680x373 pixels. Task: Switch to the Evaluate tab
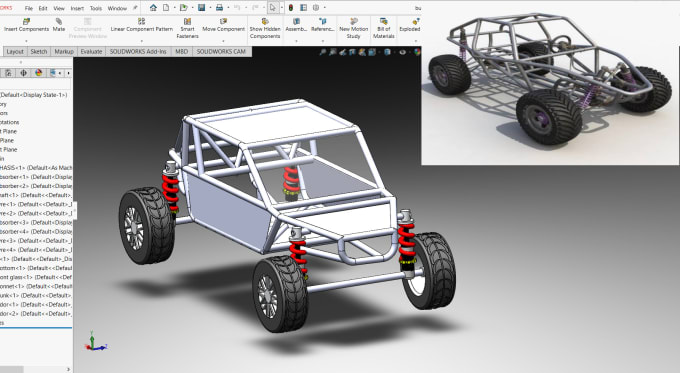tap(91, 51)
